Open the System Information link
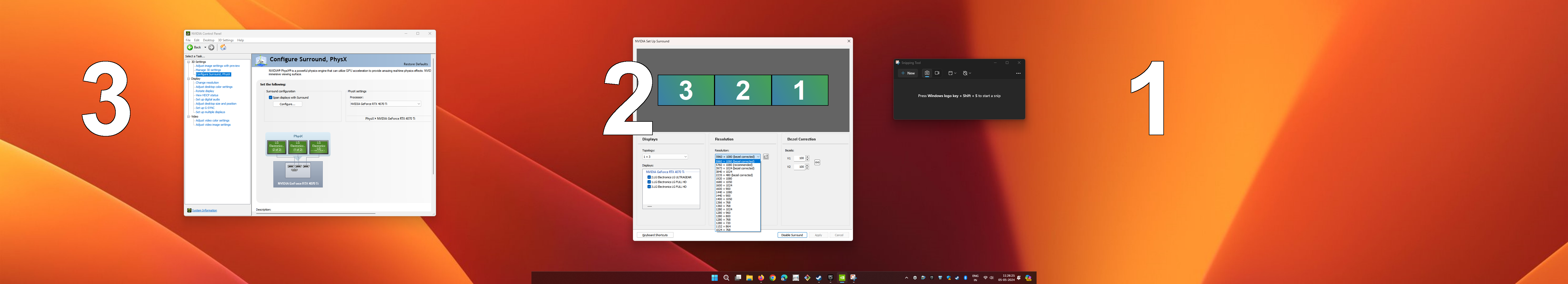 pos(204,210)
